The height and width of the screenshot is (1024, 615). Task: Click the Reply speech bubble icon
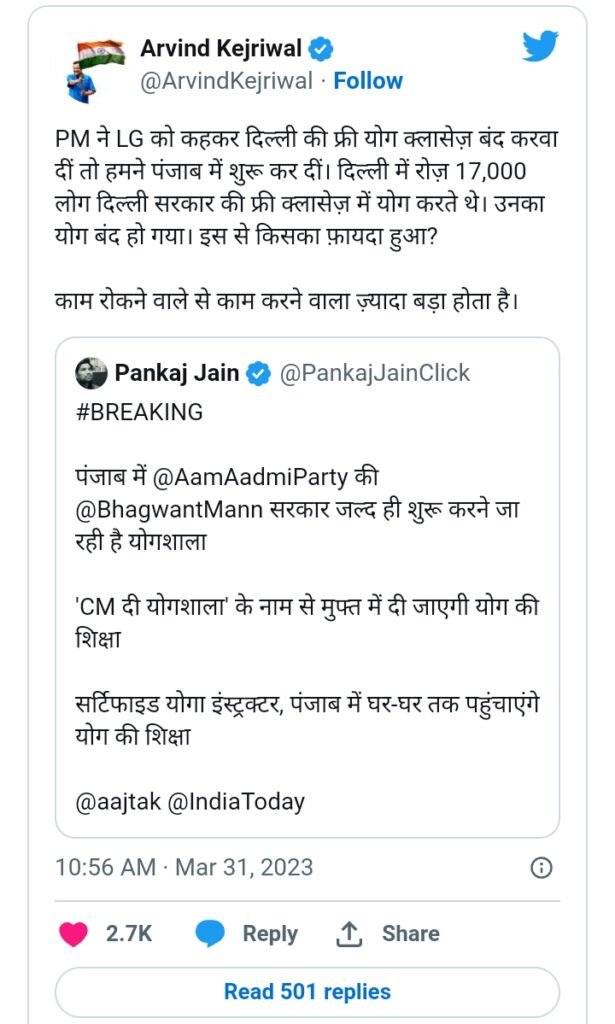pyautogui.click(x=210, y=934)
